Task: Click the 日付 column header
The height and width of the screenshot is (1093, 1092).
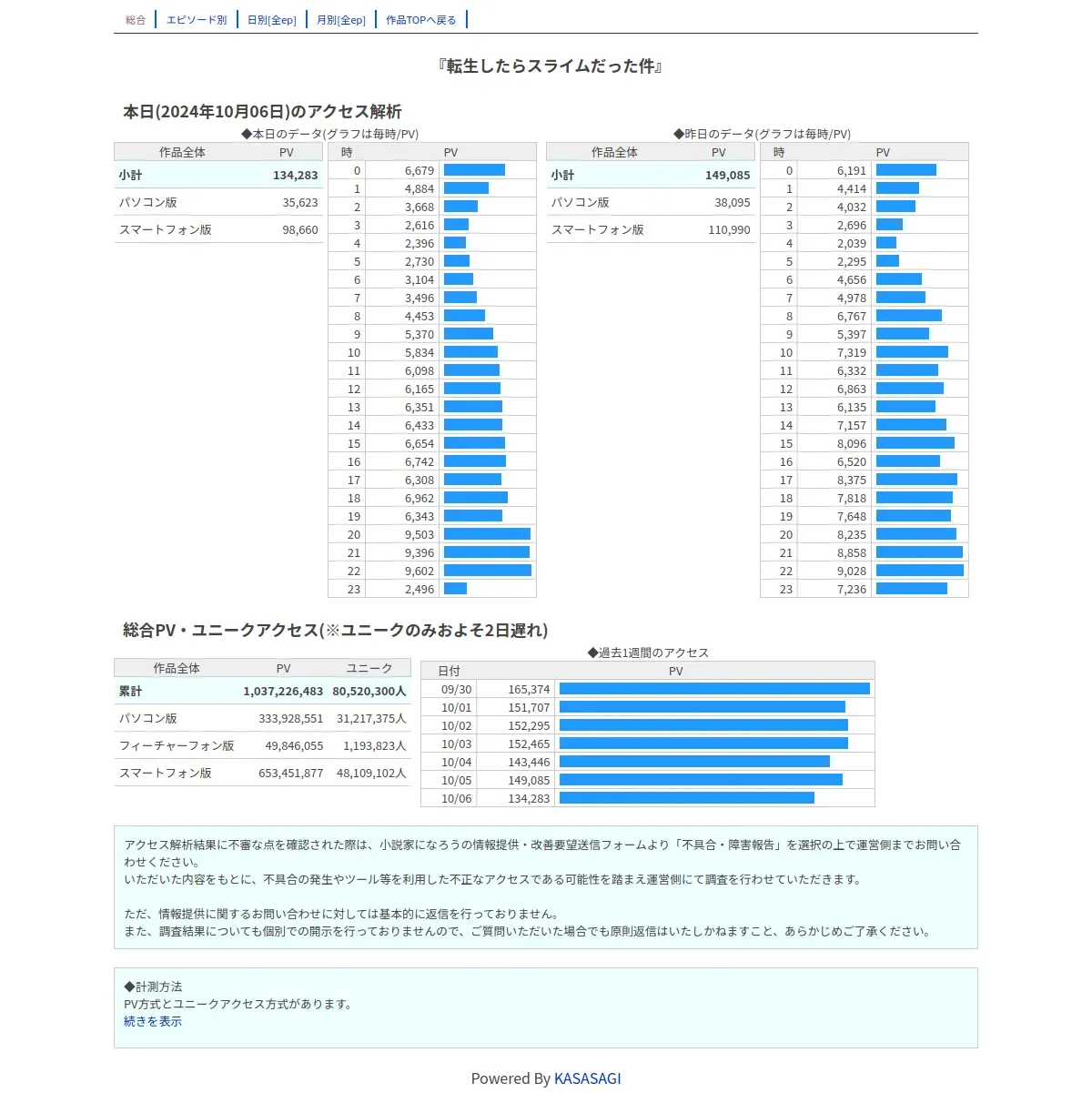Action: pos(450,671)
